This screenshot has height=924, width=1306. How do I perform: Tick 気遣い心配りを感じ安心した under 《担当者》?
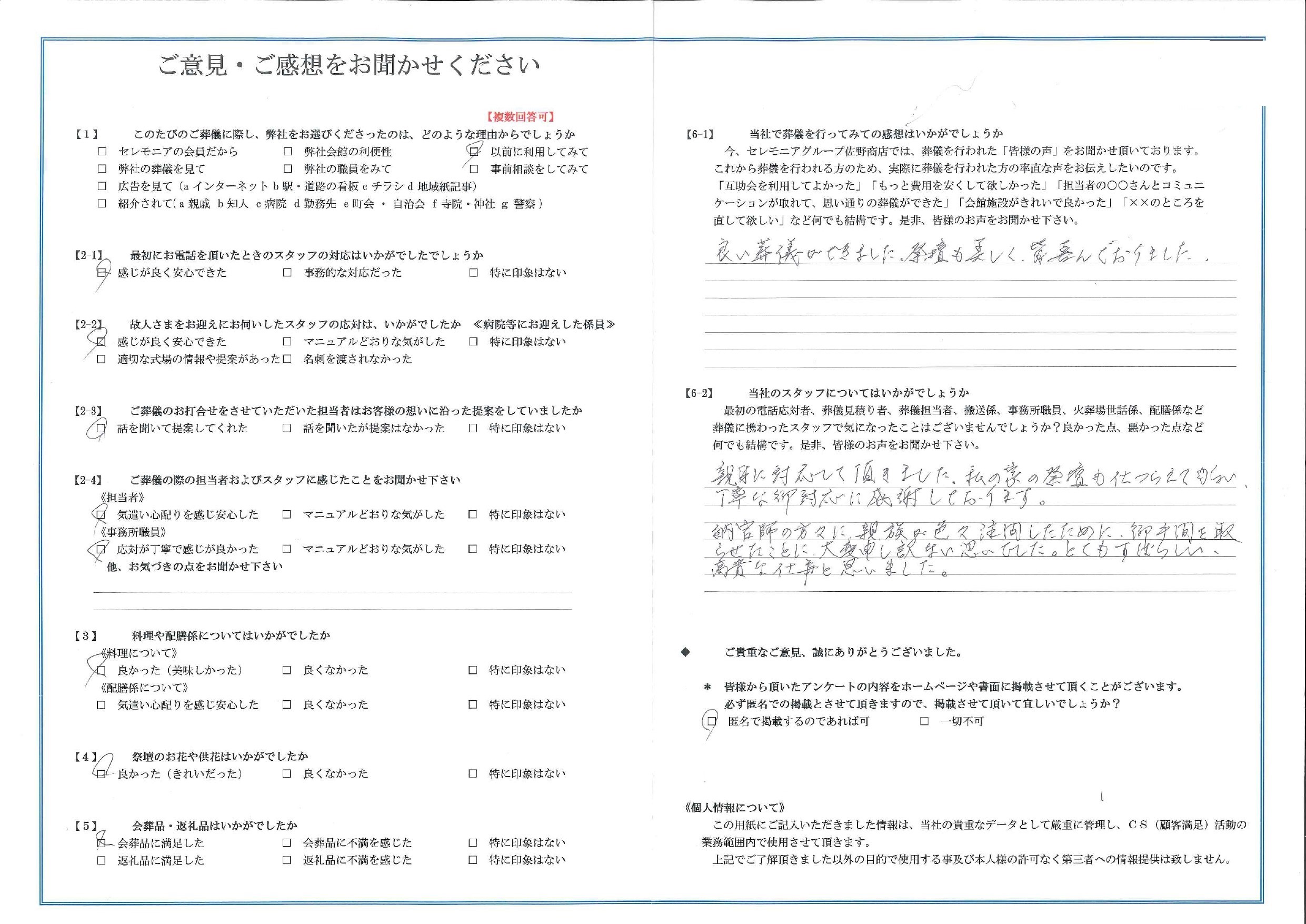[101, 514]
